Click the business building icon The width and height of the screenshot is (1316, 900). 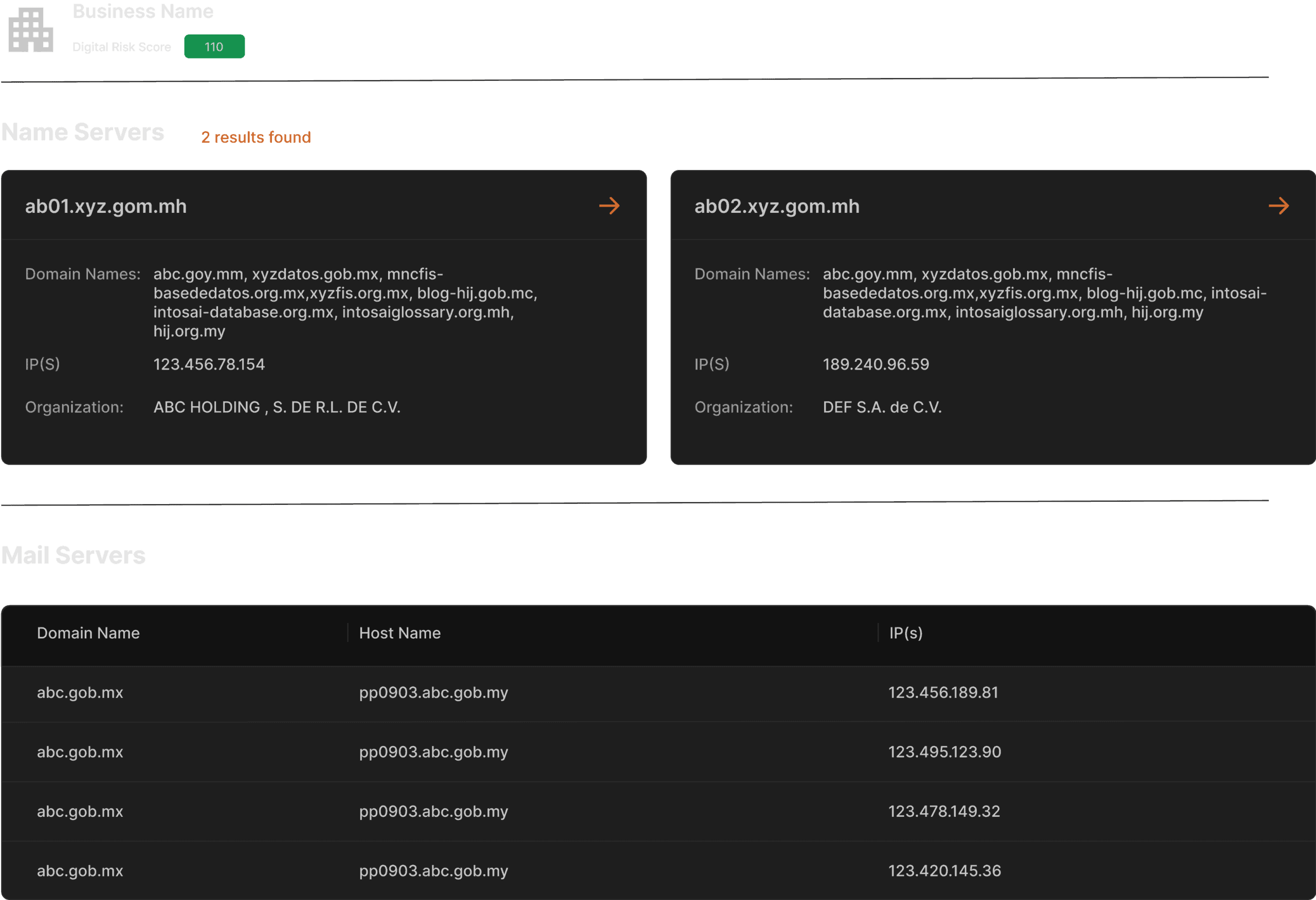[30, 29]
